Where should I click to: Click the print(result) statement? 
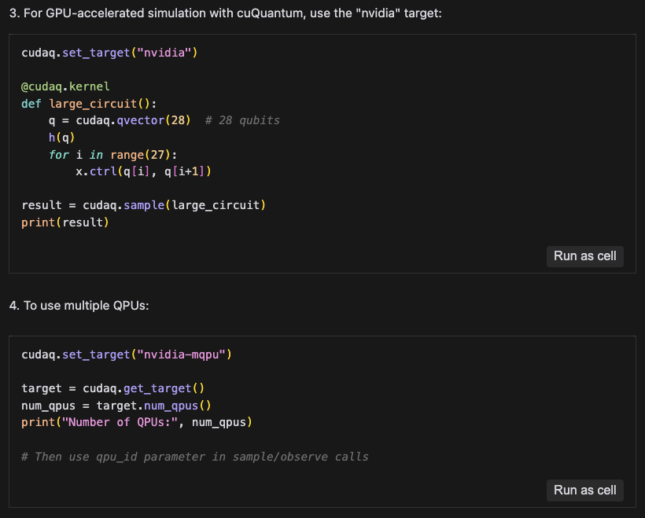coord(65,222)
